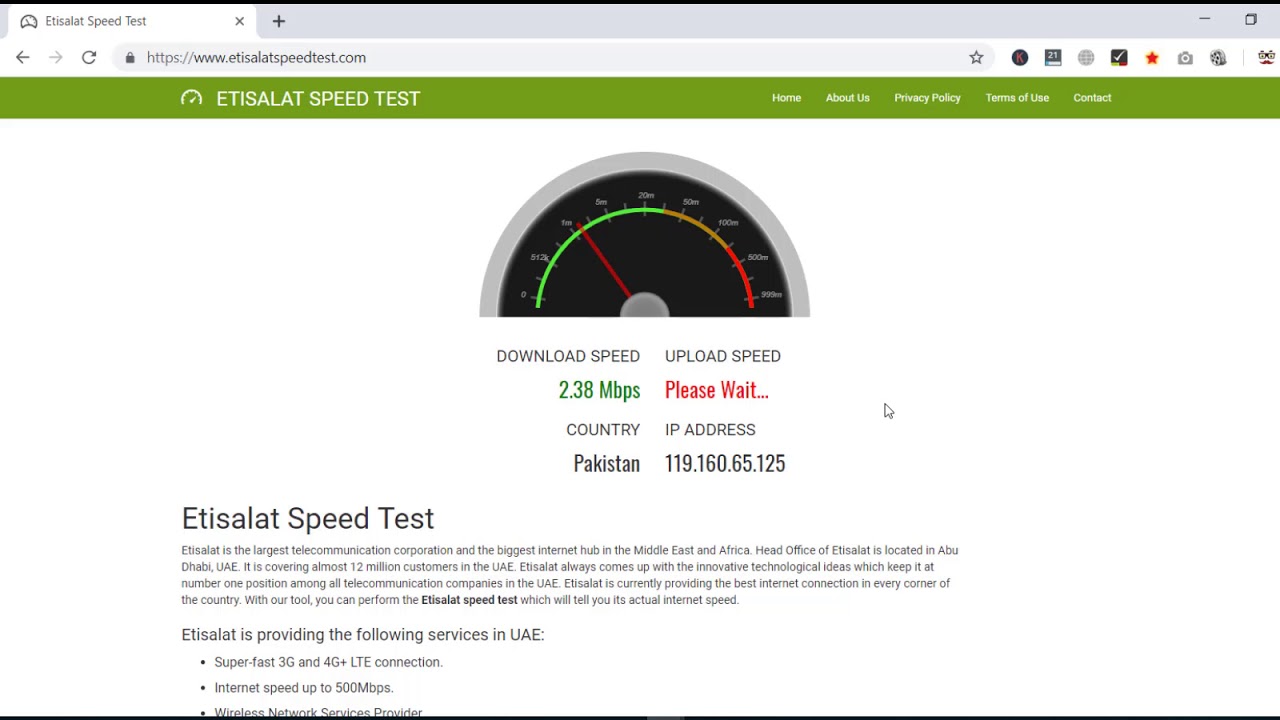The height and width of the screenshot is (720, 1280).
Task: Open the profile avatar with glasses
Action: coord(1266,58)
